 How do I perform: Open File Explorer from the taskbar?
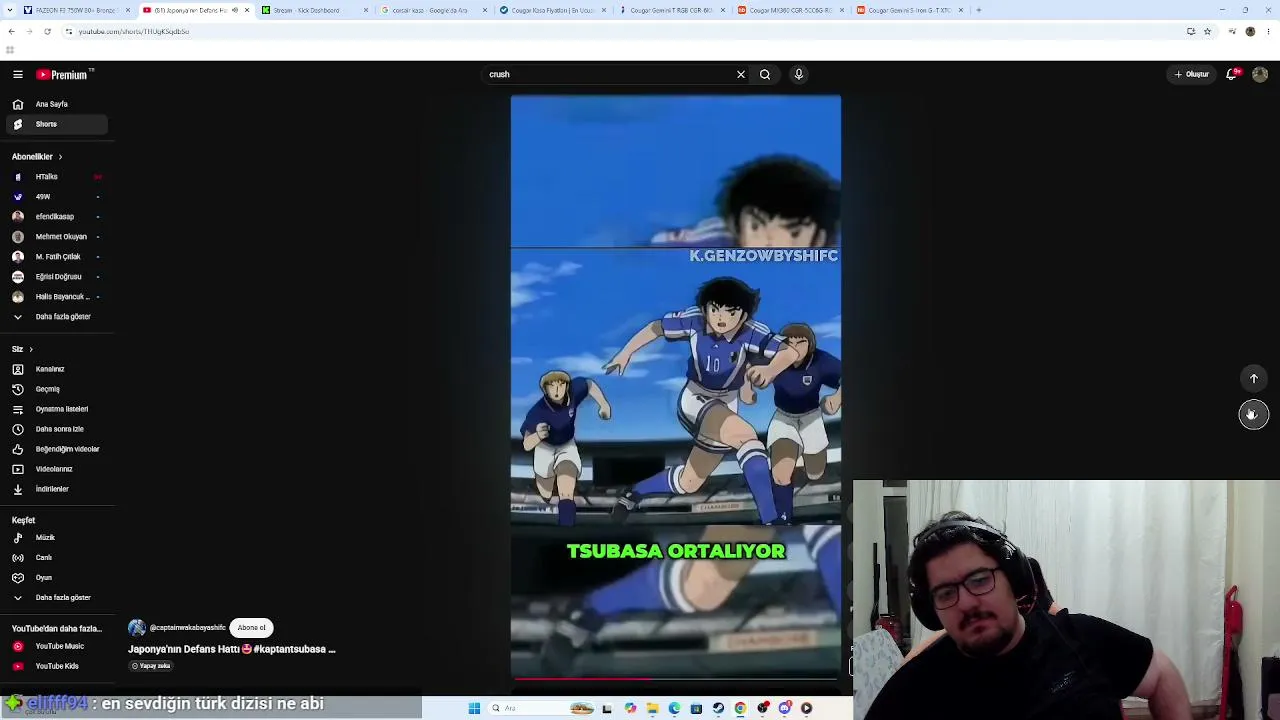(x=652, y=708)
